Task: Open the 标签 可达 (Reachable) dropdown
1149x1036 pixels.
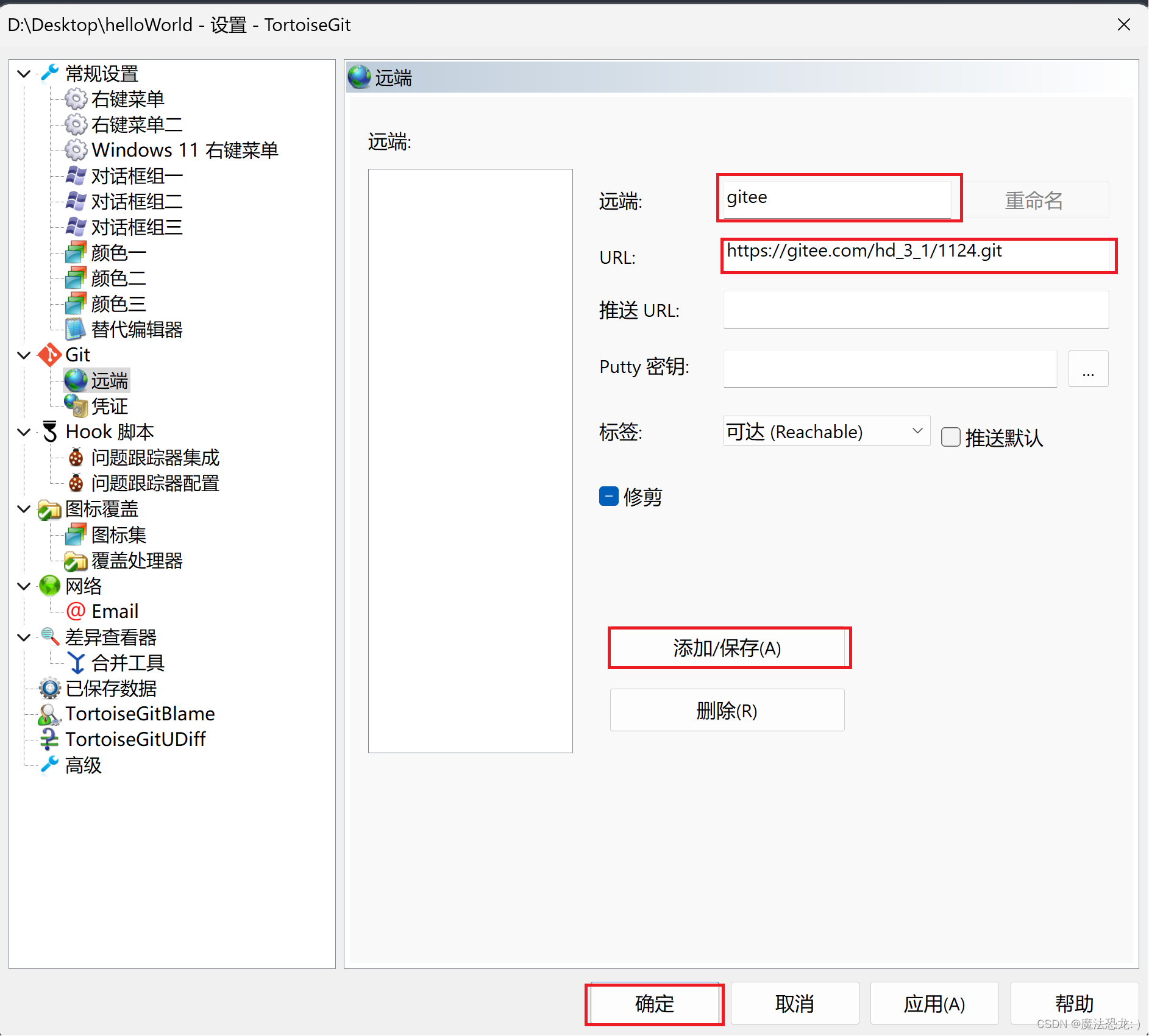Action: pyautogui.click(x=827, y=431)
